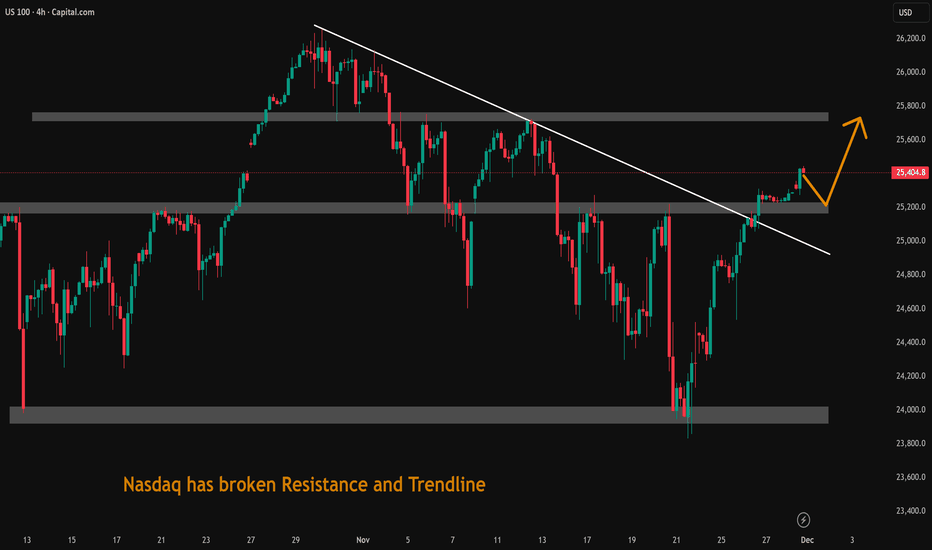Screen dimensions: 932x550
Task: Select the orange Nasdaq annotation text
Action: [304, 485]
